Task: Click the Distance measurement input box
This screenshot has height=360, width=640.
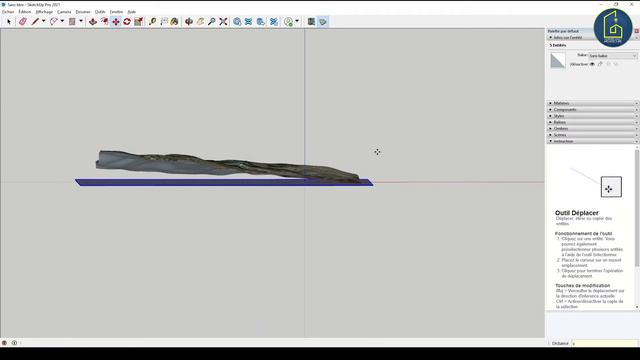Action: click(x=604, y=343)
